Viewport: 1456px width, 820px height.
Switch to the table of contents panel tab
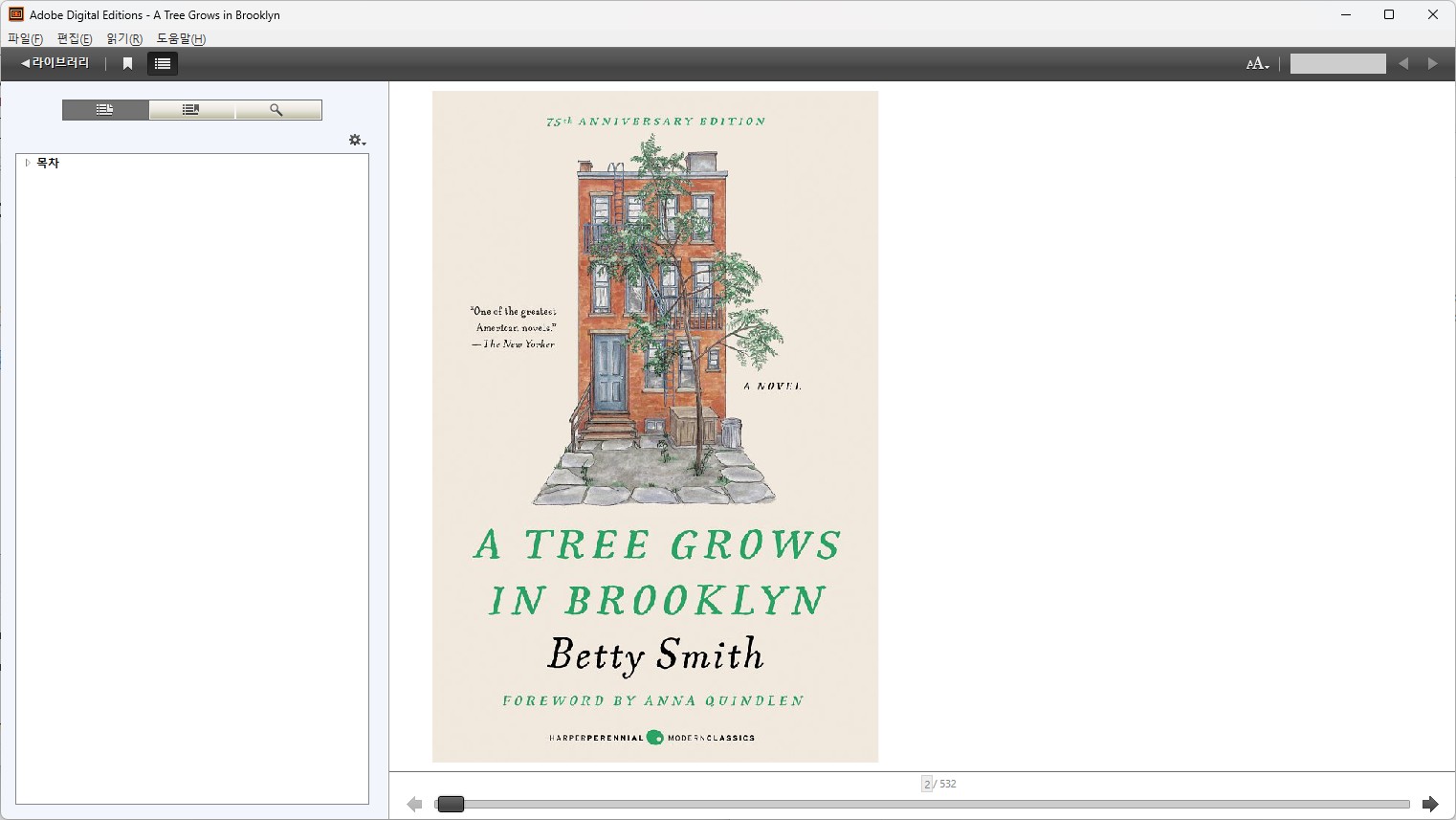click(x=105, y=110)
